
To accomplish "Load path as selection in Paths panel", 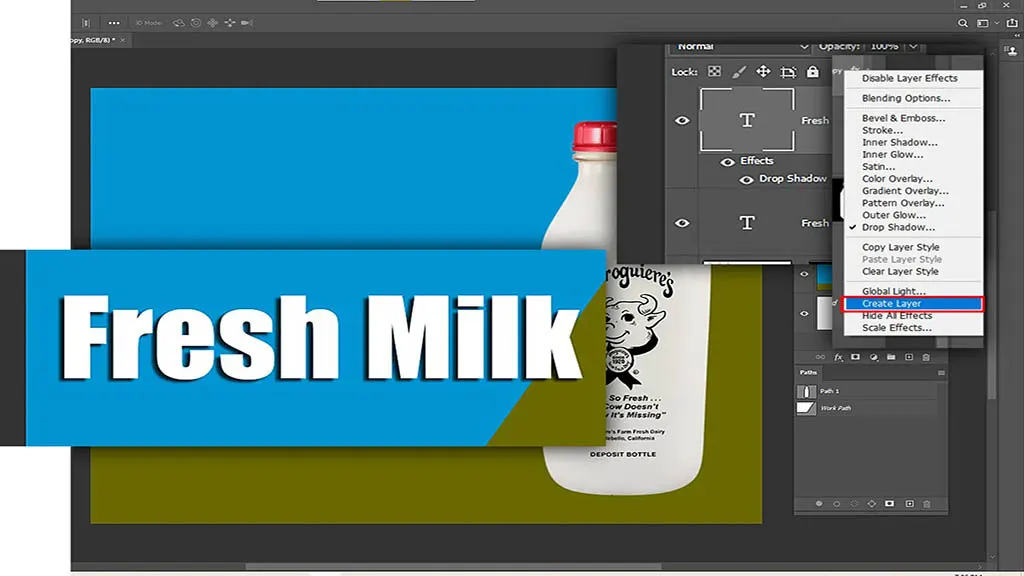I will 854,504.
